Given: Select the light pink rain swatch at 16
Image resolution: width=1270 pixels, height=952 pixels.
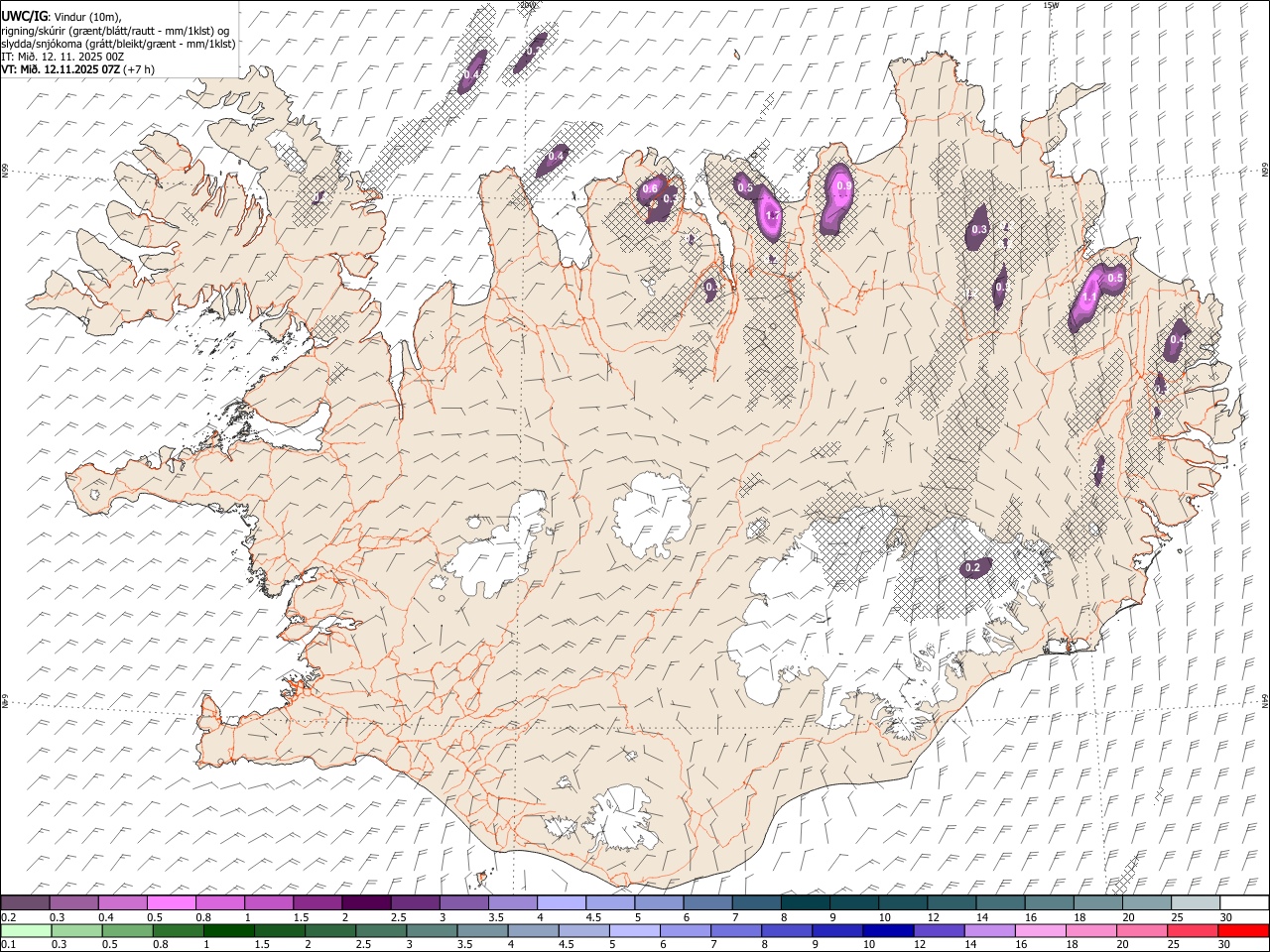Looking at the screenshot, I should tap(1040, 930).
